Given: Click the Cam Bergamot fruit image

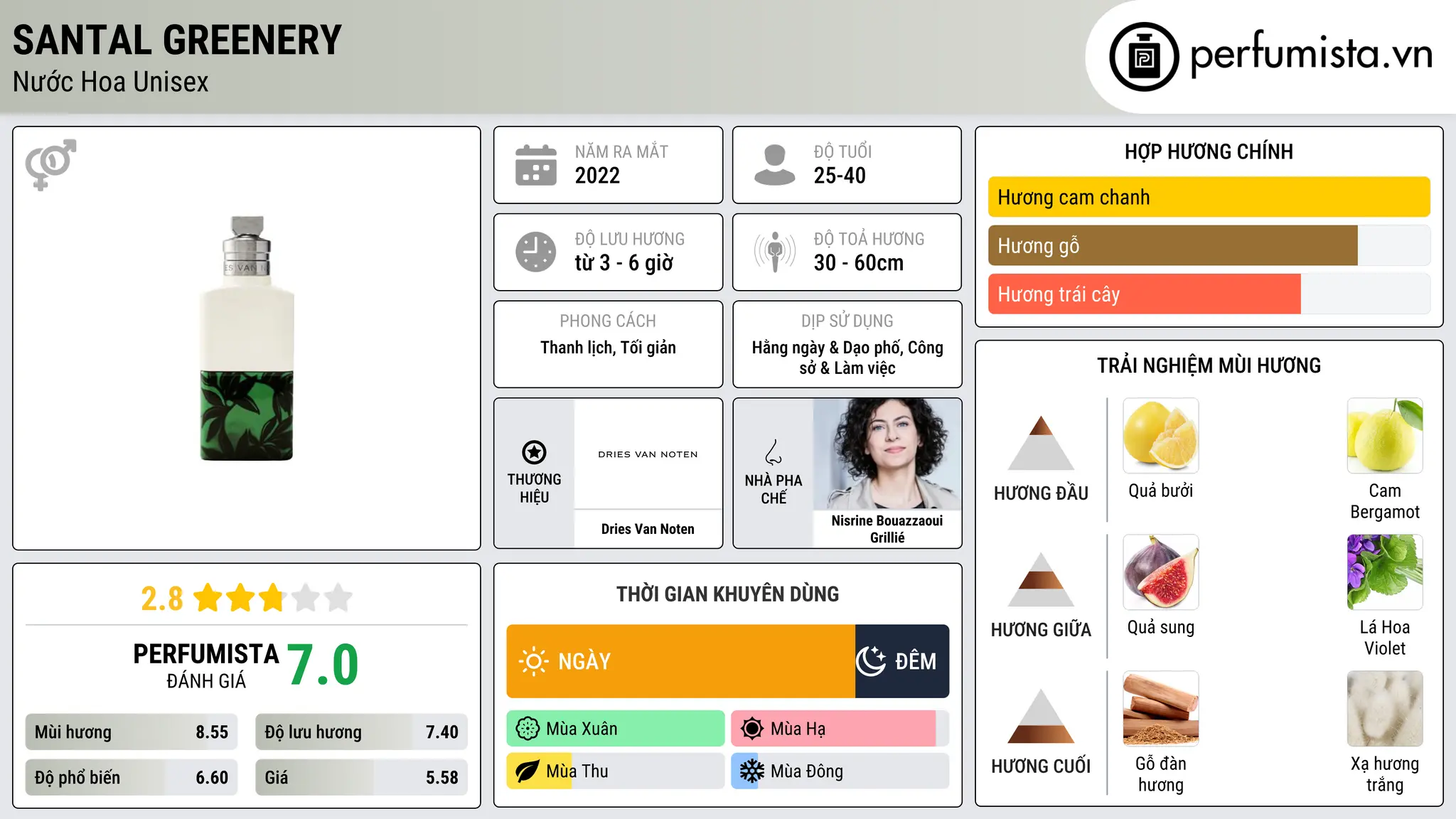Looking at the screenshot, I should click(1385, 436).
